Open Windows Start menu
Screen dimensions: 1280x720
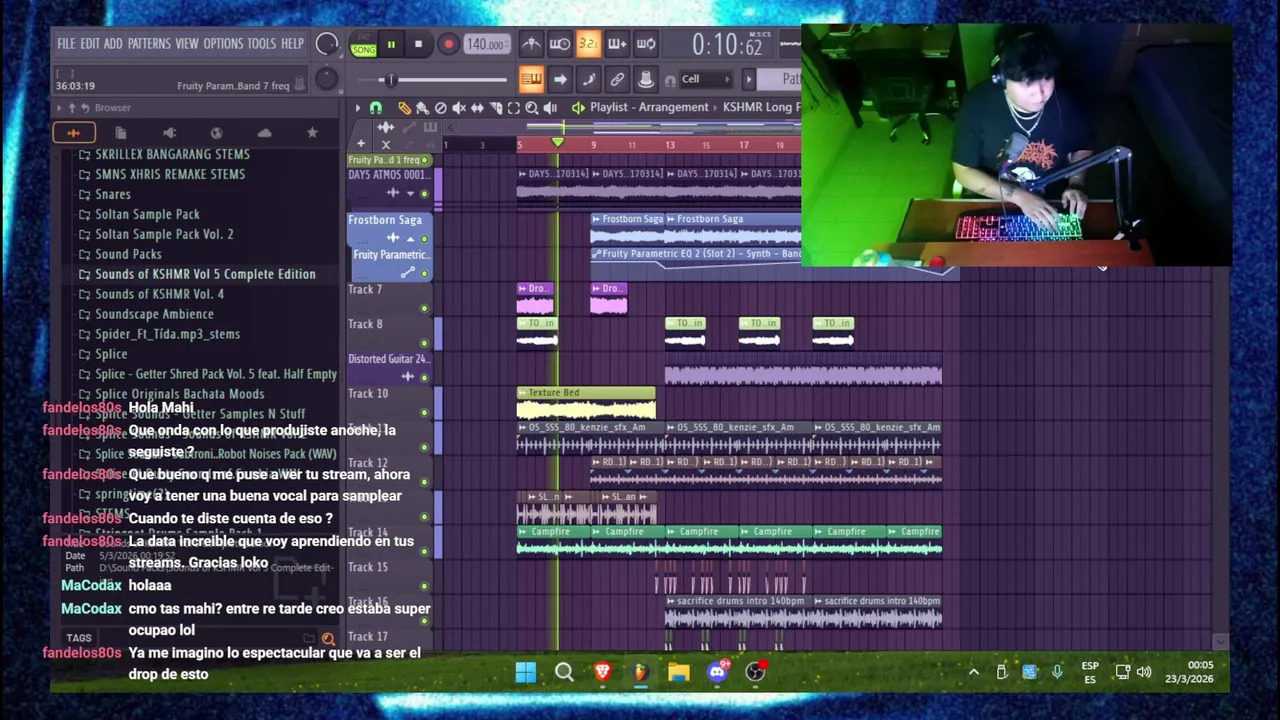(x=526, y=672)
